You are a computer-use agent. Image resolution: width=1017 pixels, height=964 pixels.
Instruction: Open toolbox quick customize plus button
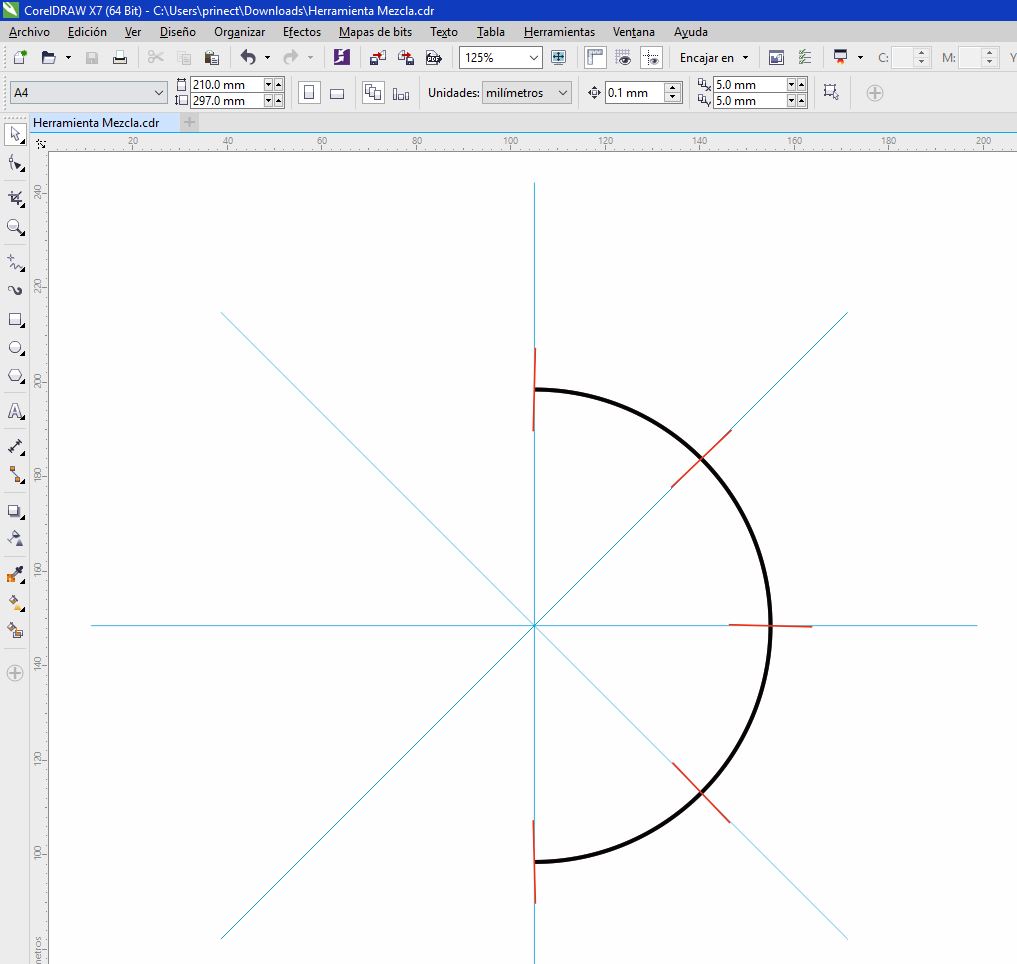[x=15, y=673]
